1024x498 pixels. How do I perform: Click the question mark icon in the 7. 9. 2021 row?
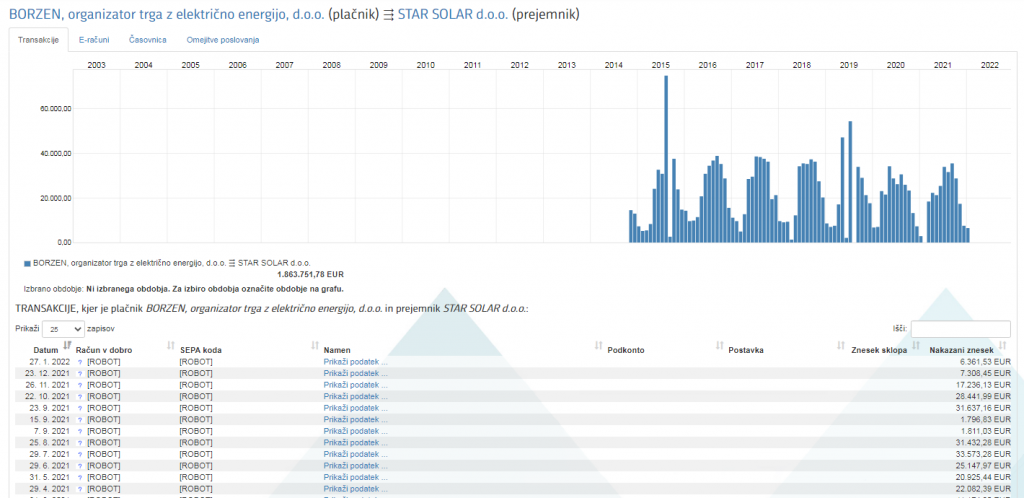[x=80, y=431]
